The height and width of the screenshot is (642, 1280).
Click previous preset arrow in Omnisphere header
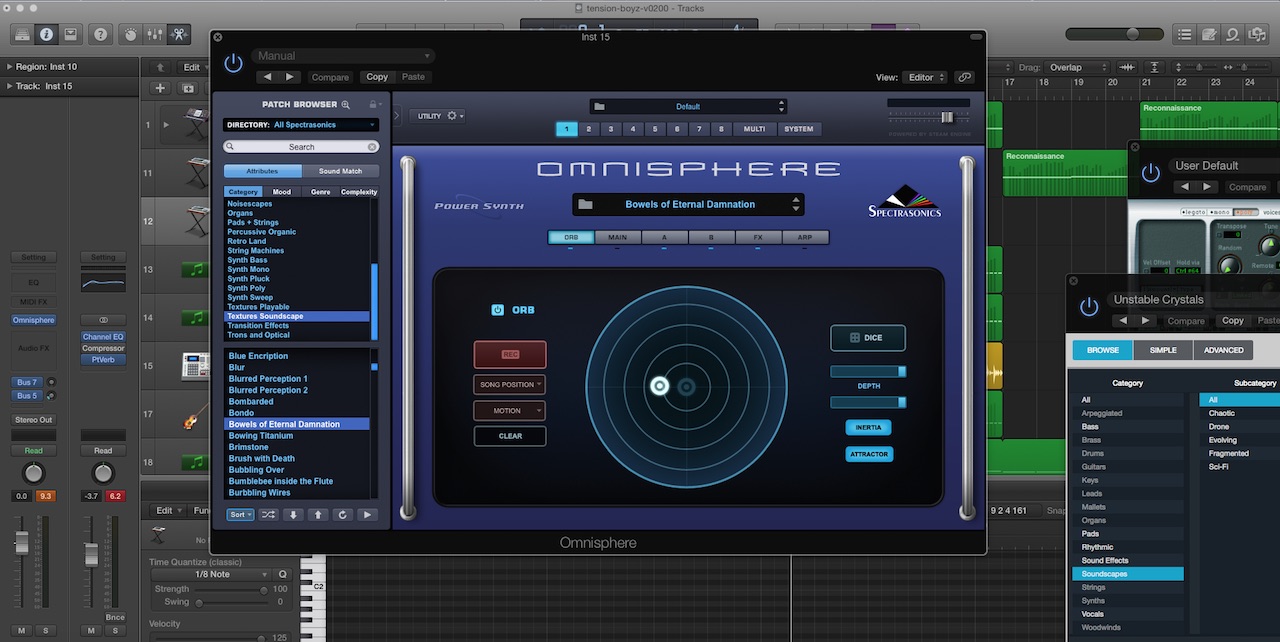click(x=267, y=77)
